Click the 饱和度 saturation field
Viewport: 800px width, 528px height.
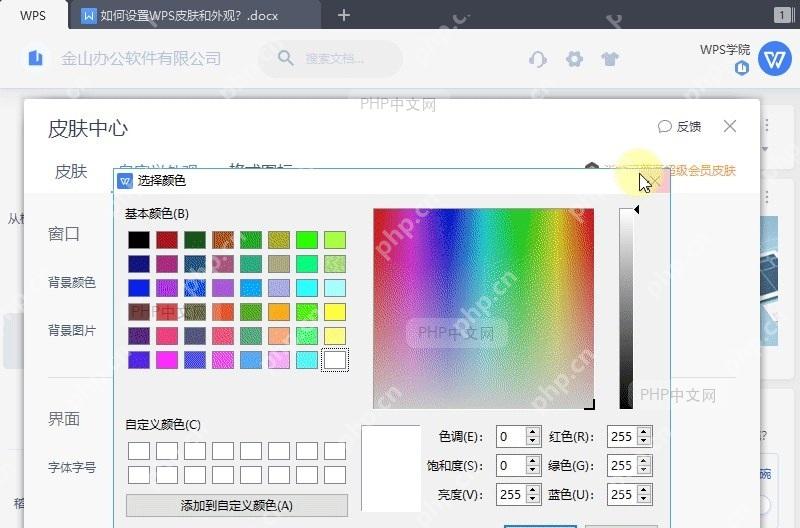(x=511, y=466)
